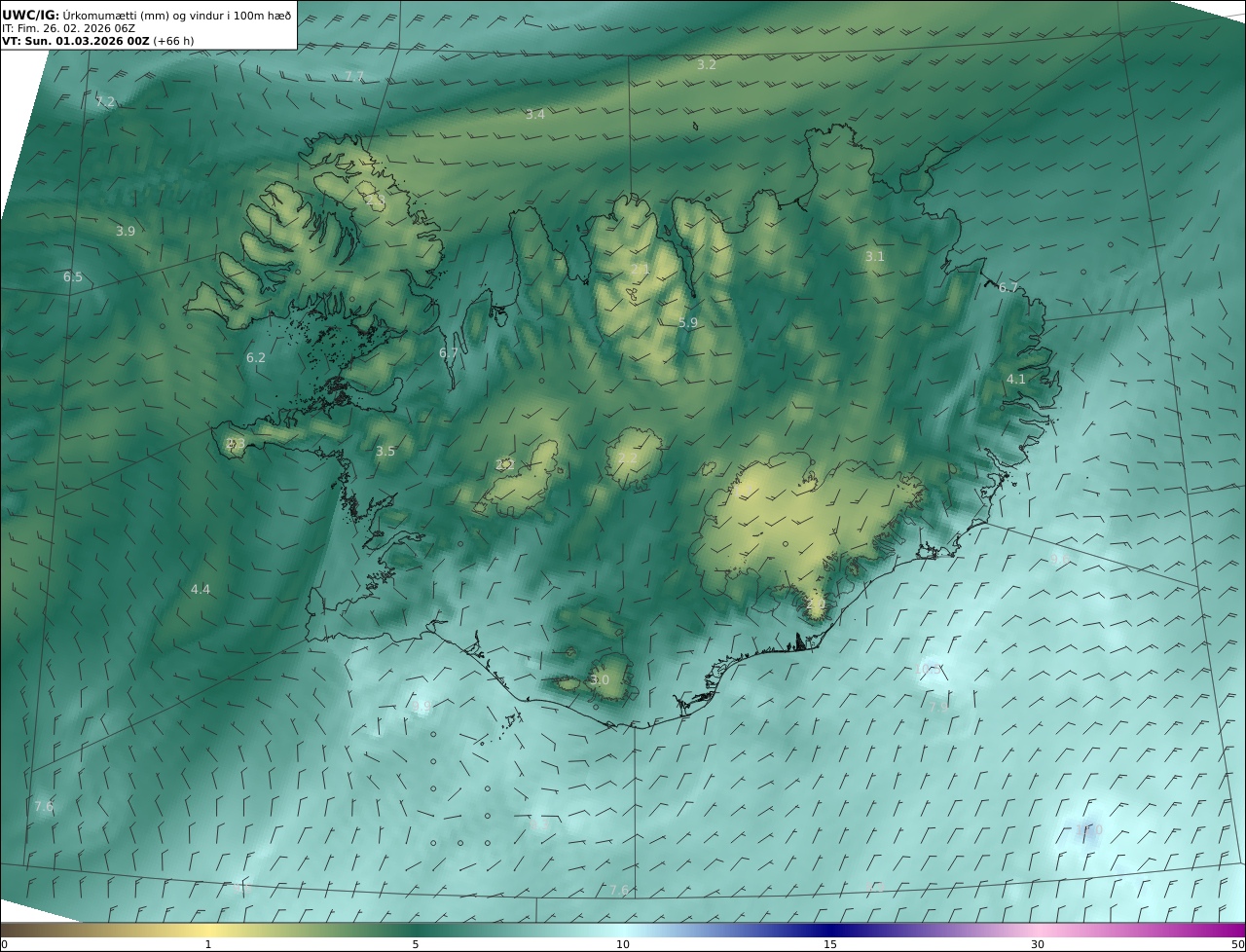Screen dimensions: 1246x952
Task: Select the 3.5 value label in west Iceland
Action: pyautogui.click(x=385, y=452)
